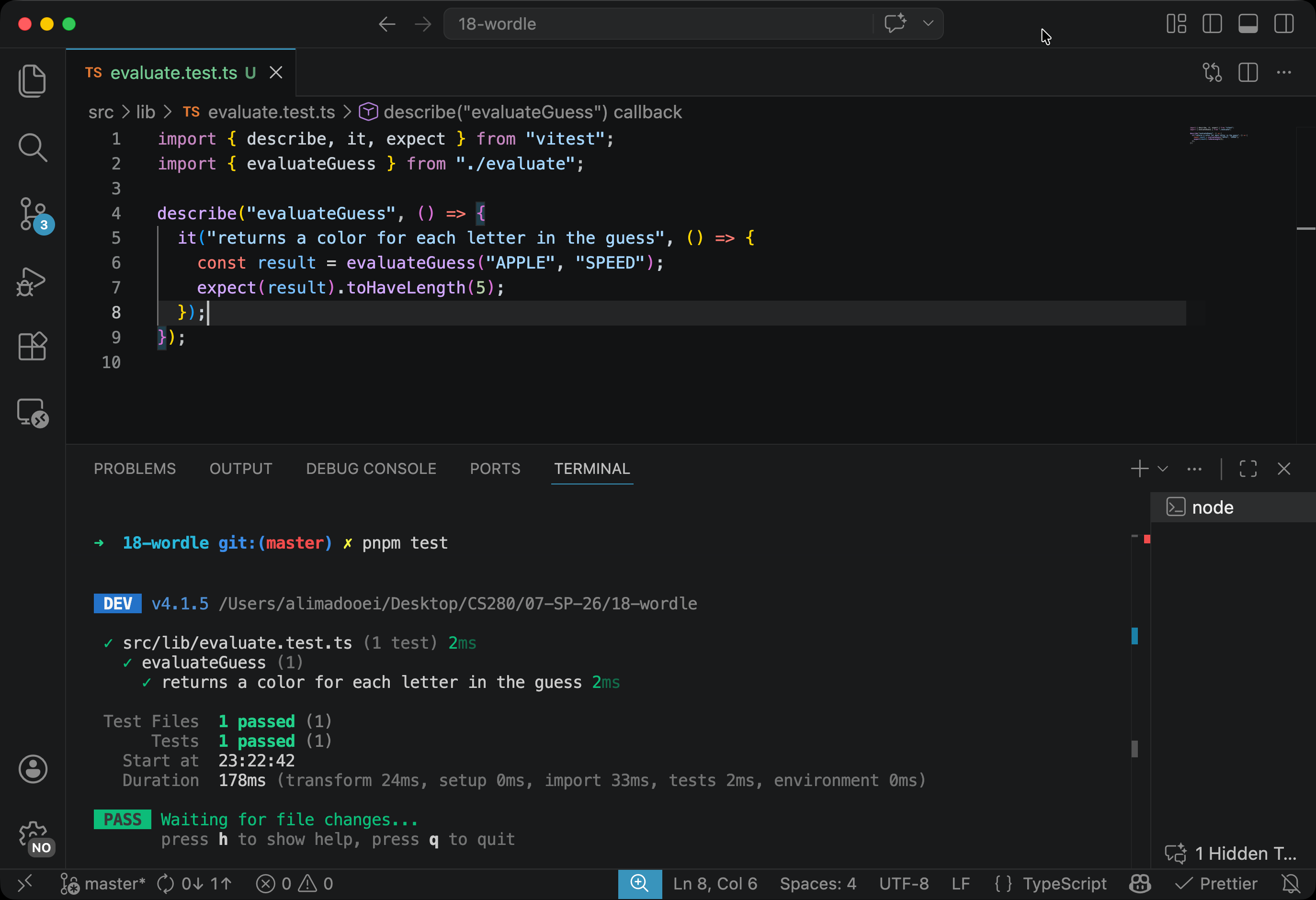
Task: Click master* branch in status bar
Action: click(102, 884)
